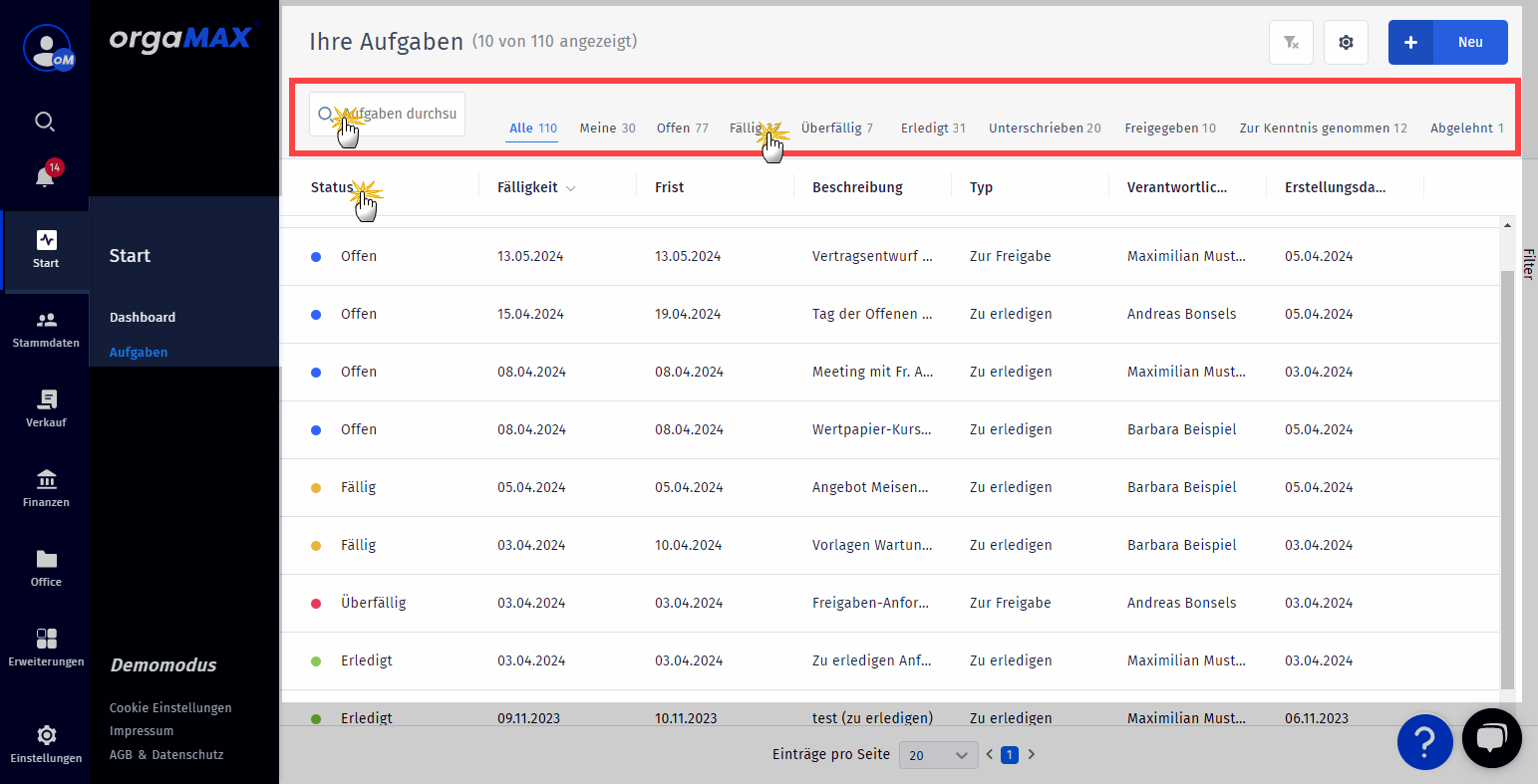Open task Vorlagen Wartun...
This screenshot has height=784, width=1538.
872,545
